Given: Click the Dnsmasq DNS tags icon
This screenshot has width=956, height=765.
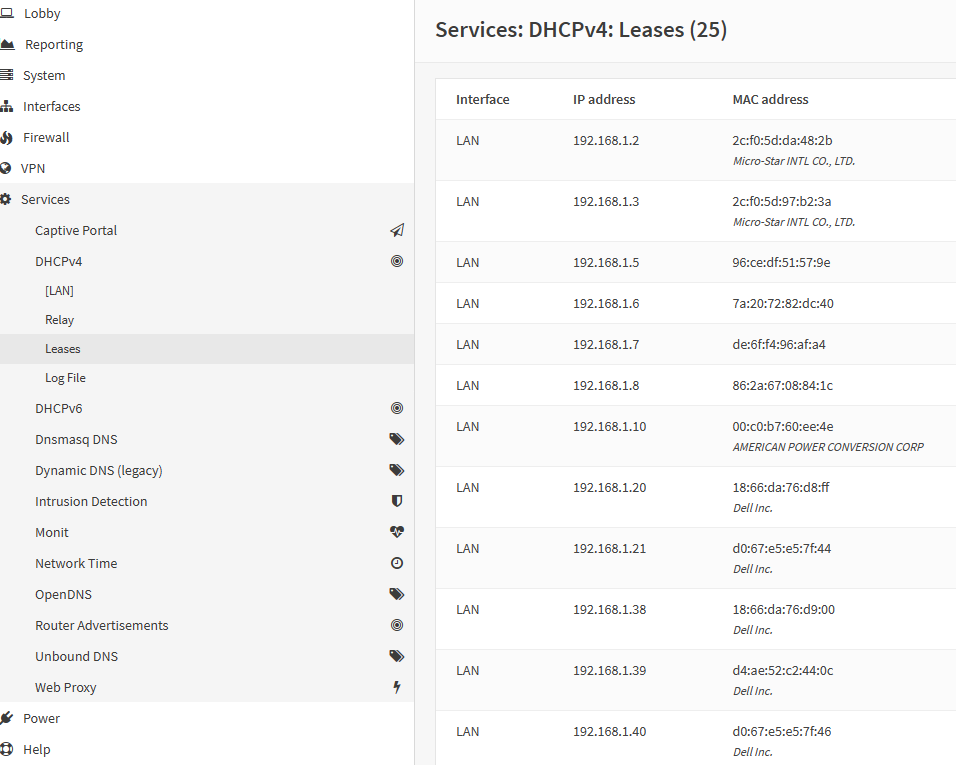Looking at the screenshot, I should pyautogui.click(x=397, y=439).
